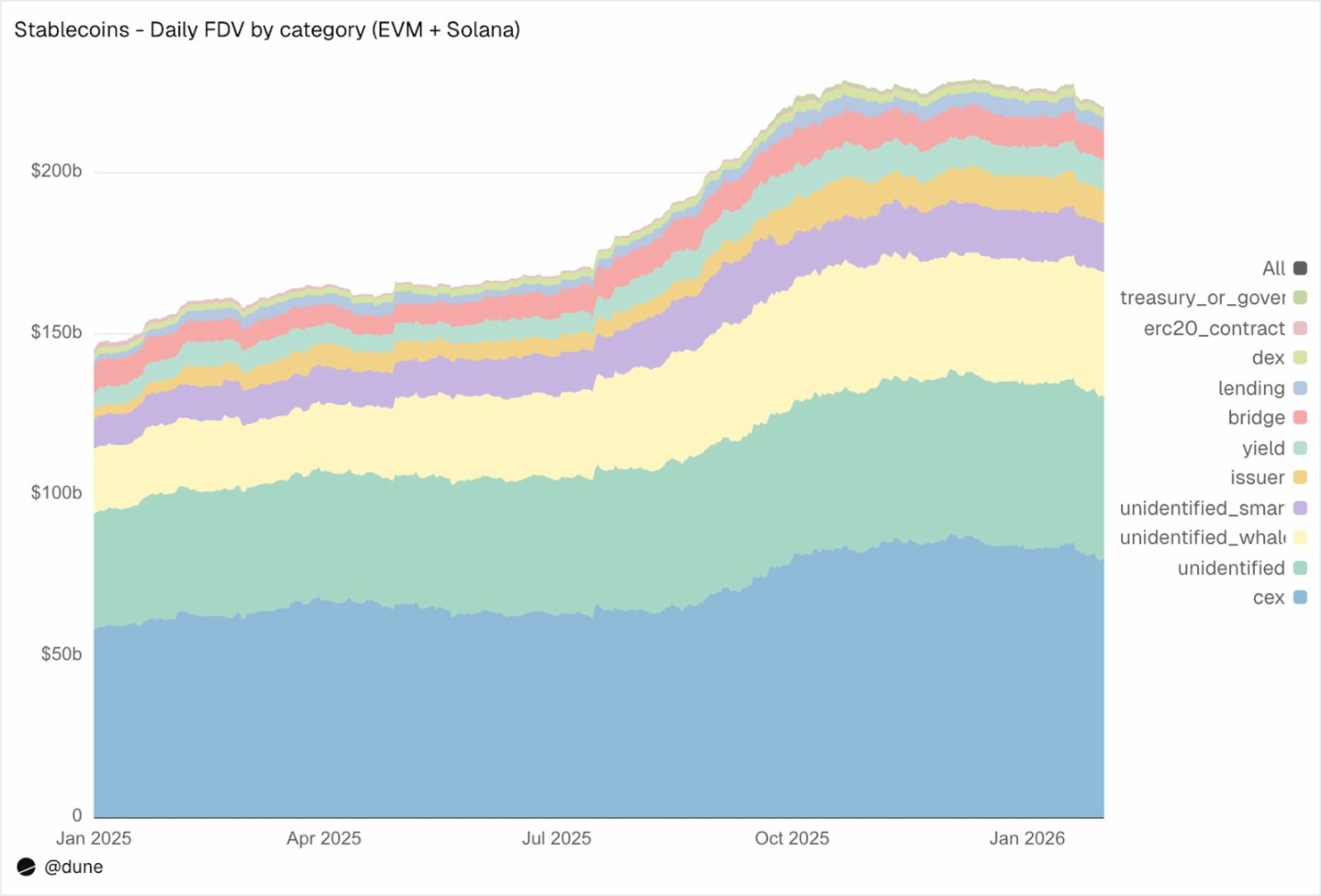Click the Oct 2025 x-axis label
This screenshot has width=1321, height=896.
(792, 838)
